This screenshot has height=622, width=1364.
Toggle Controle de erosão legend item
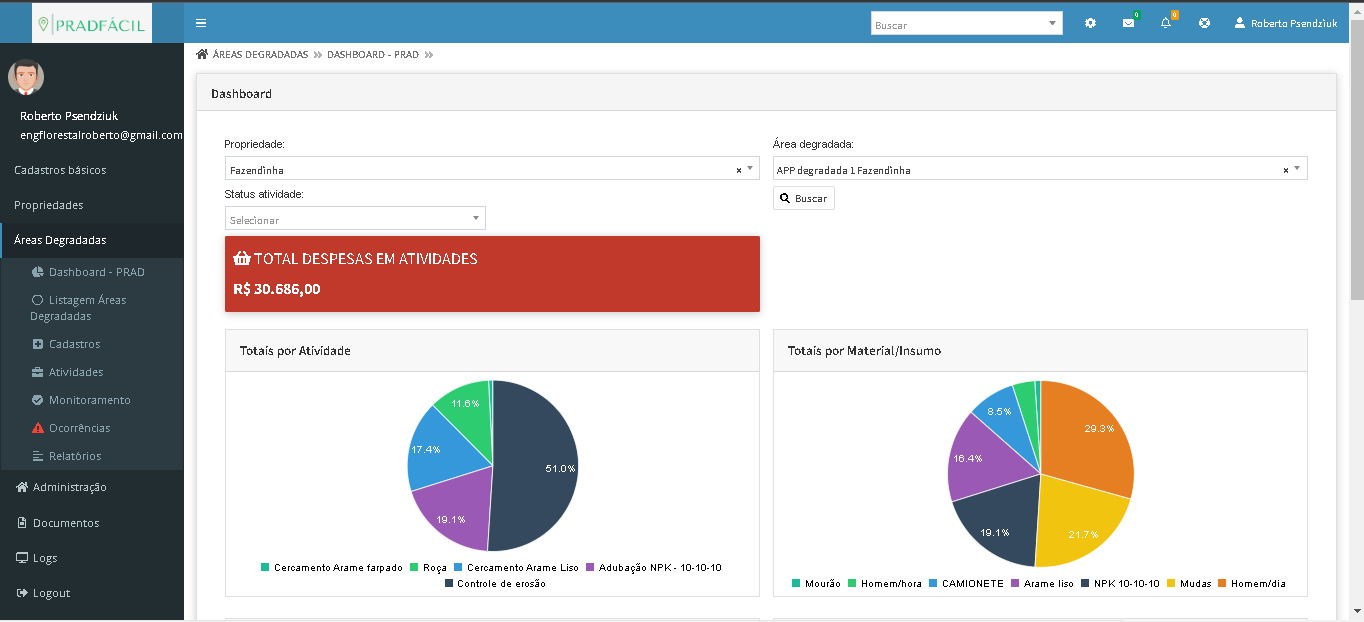[x=495, y=583]
